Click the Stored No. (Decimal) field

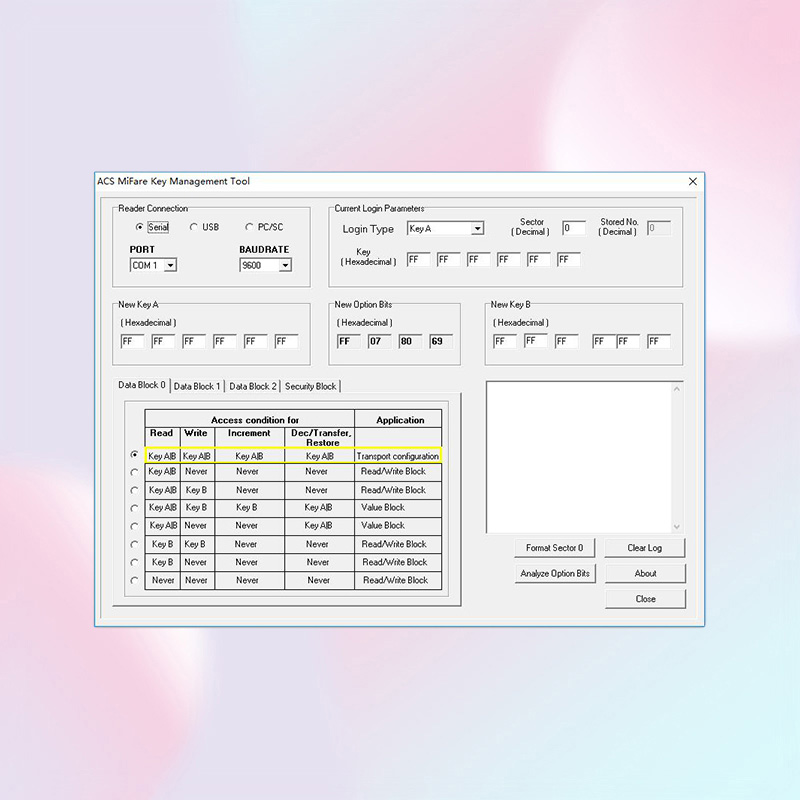click(659, 228)
